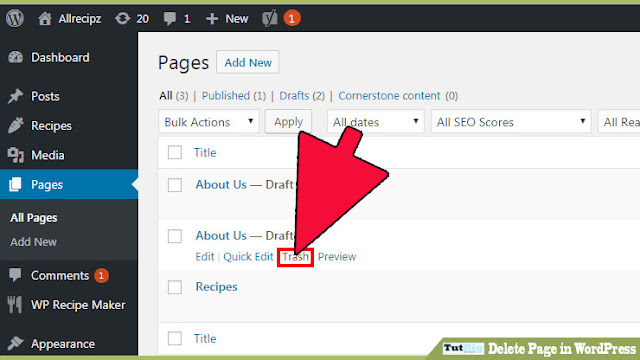Screen dimensions: 640x360
Task: Click the Media library icon
Action: tap(16, 156)
